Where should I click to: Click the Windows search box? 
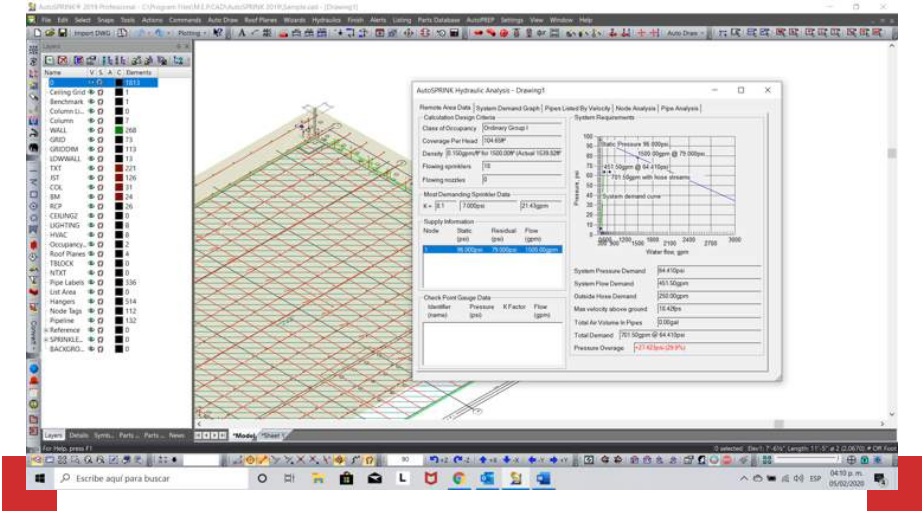pyautogui.click(x=140, y=479)
